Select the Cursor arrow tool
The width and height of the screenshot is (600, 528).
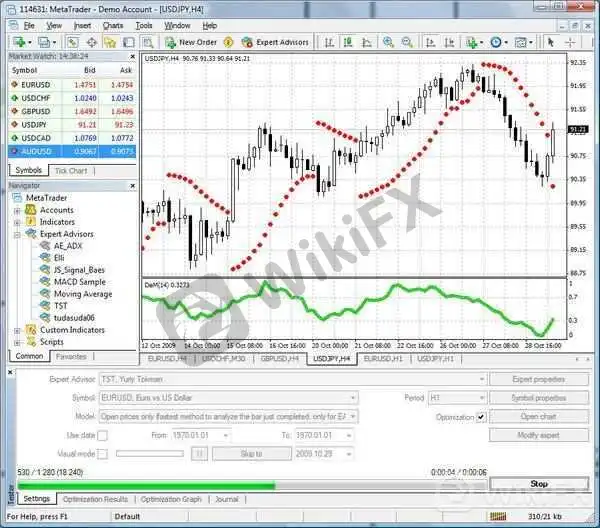coord(551,42)
